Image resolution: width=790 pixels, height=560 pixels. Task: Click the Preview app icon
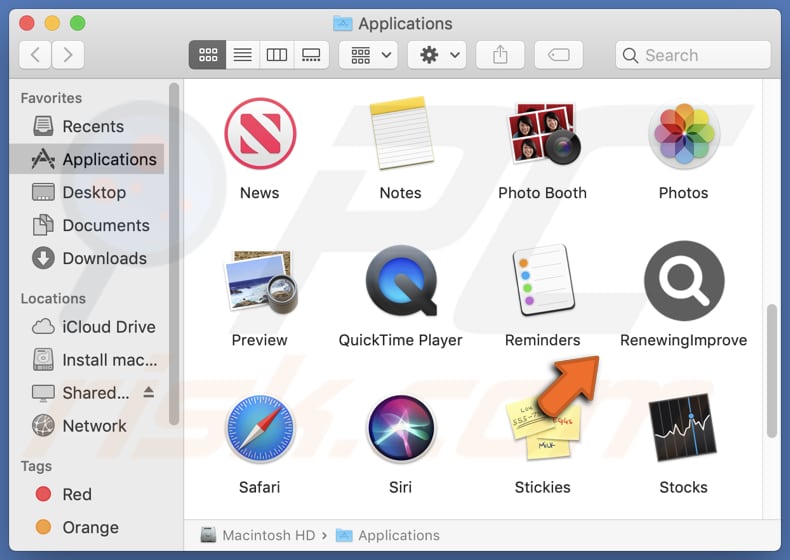pos(260,281)
